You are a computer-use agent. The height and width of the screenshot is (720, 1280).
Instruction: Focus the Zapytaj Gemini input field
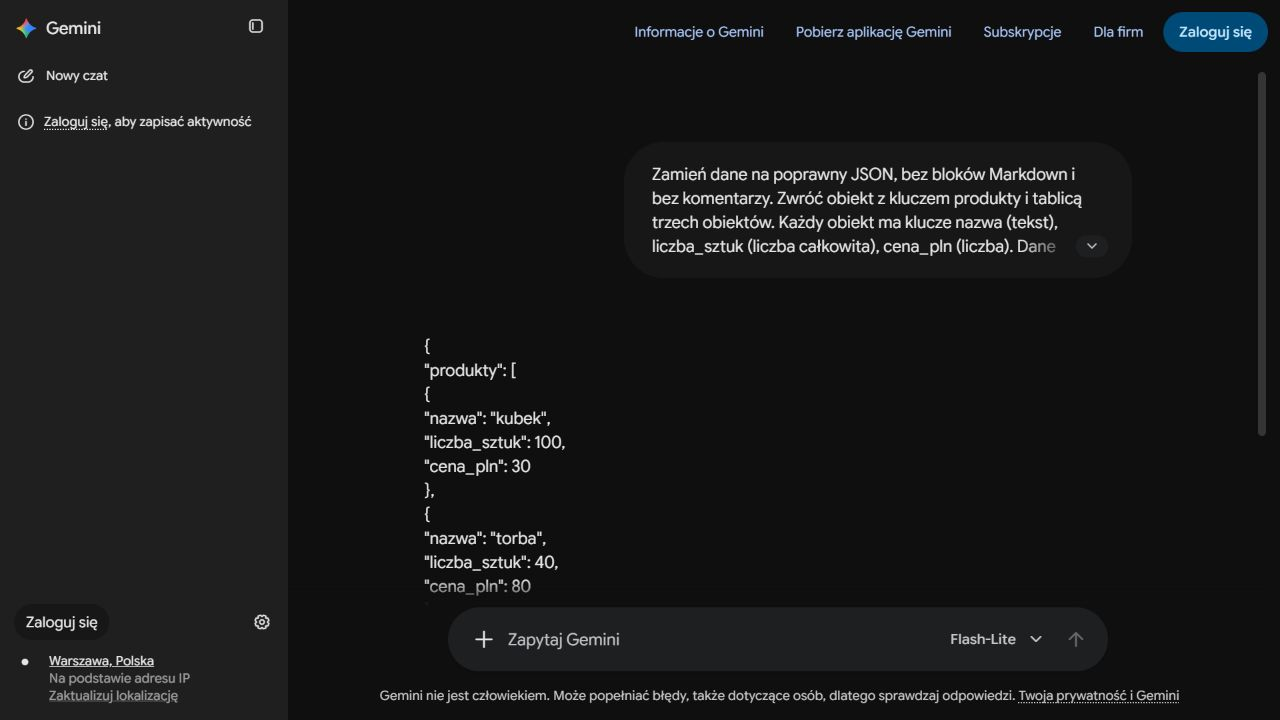click(x=720, y=639)
